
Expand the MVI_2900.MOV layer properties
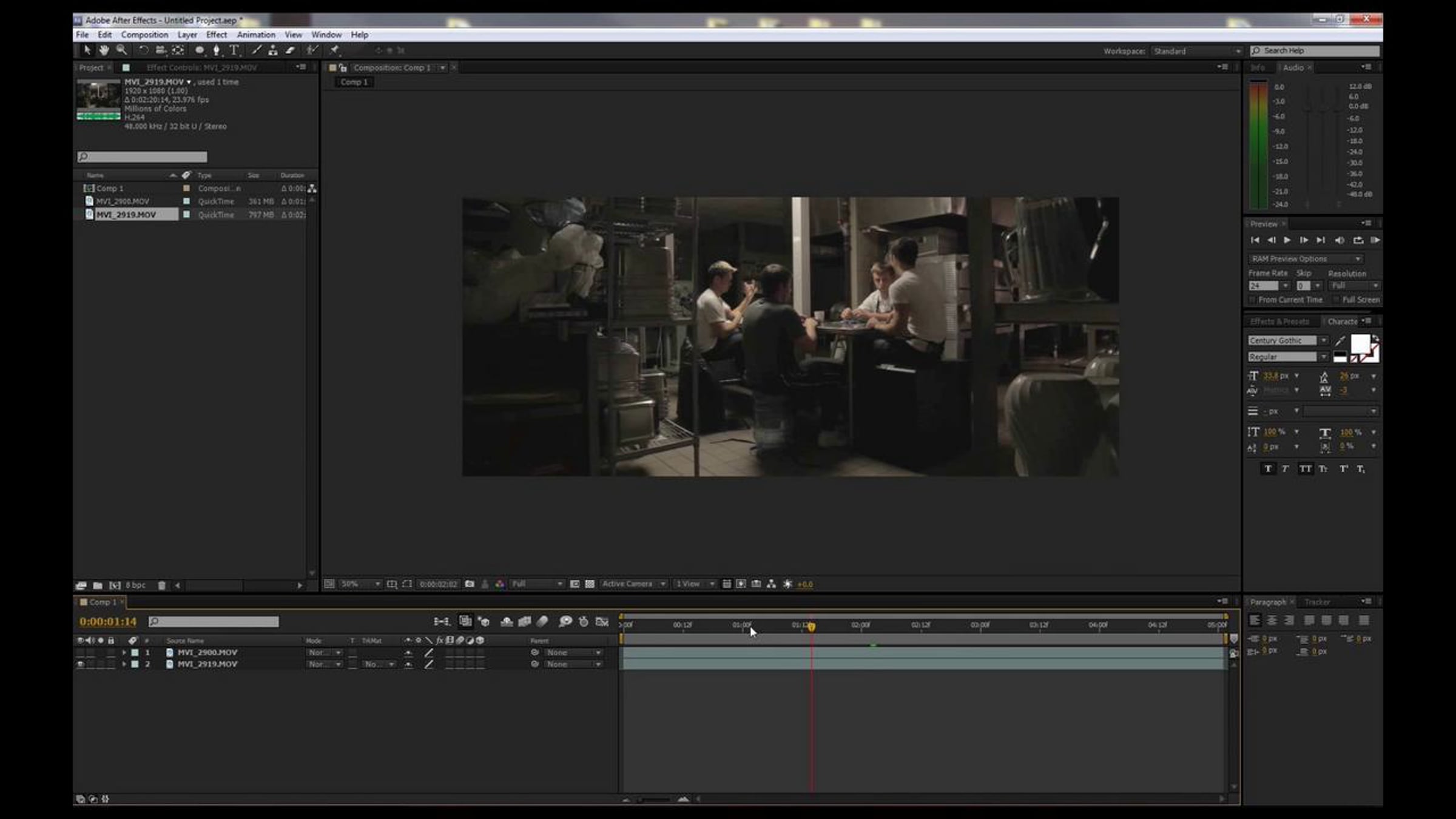[124, 653]
